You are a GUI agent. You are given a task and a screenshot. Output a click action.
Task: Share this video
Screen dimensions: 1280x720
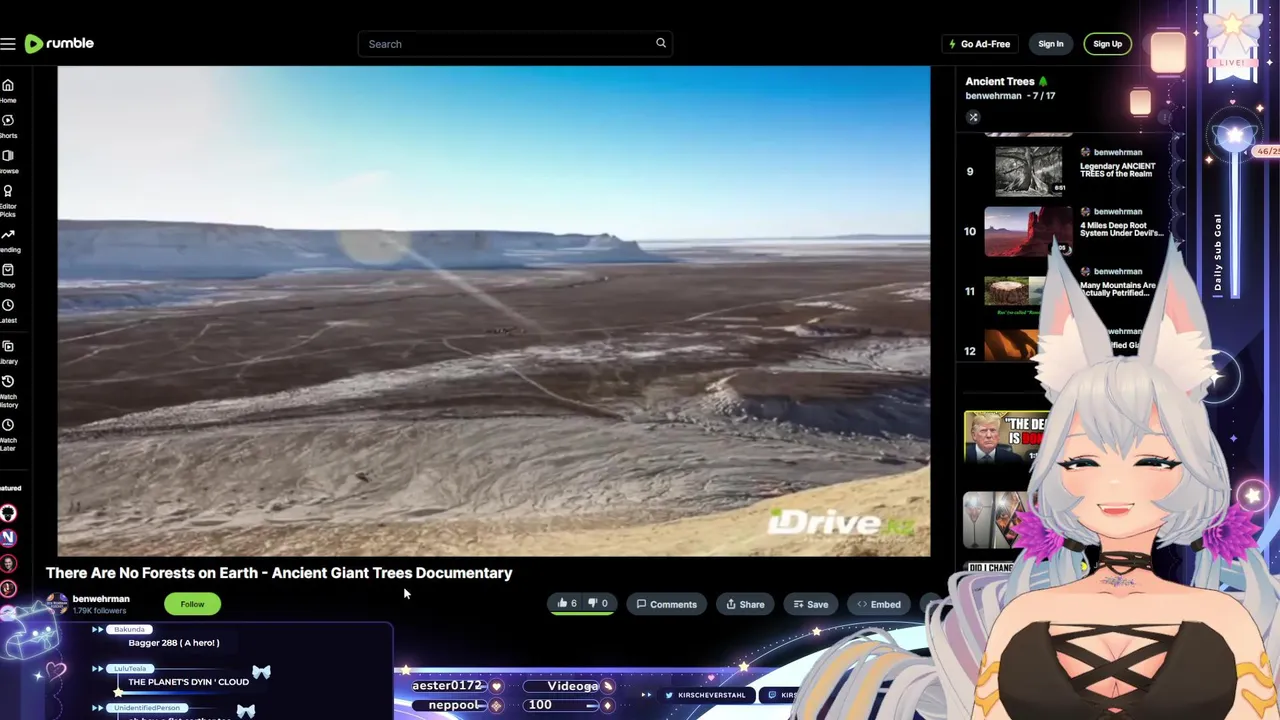coord(745,604)
